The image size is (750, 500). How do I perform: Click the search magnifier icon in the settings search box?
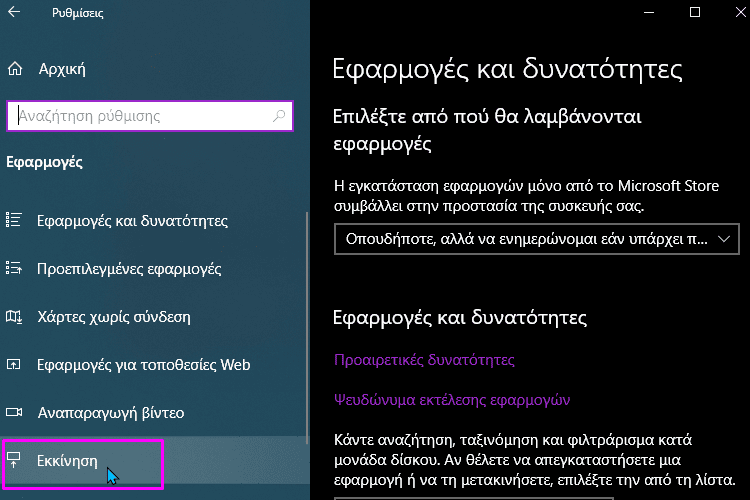[x=279, y=116]
